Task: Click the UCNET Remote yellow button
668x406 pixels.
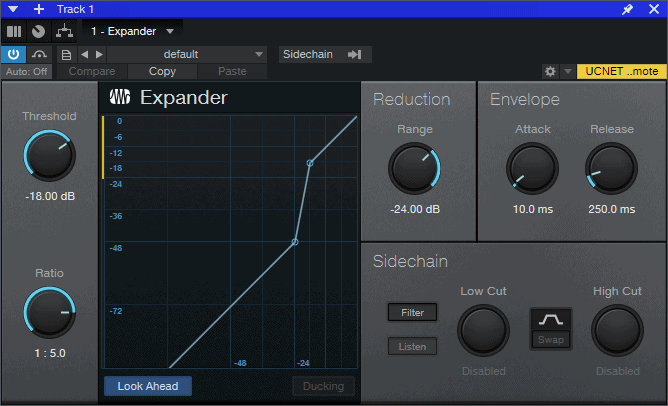Action: [x=622, y=71]
